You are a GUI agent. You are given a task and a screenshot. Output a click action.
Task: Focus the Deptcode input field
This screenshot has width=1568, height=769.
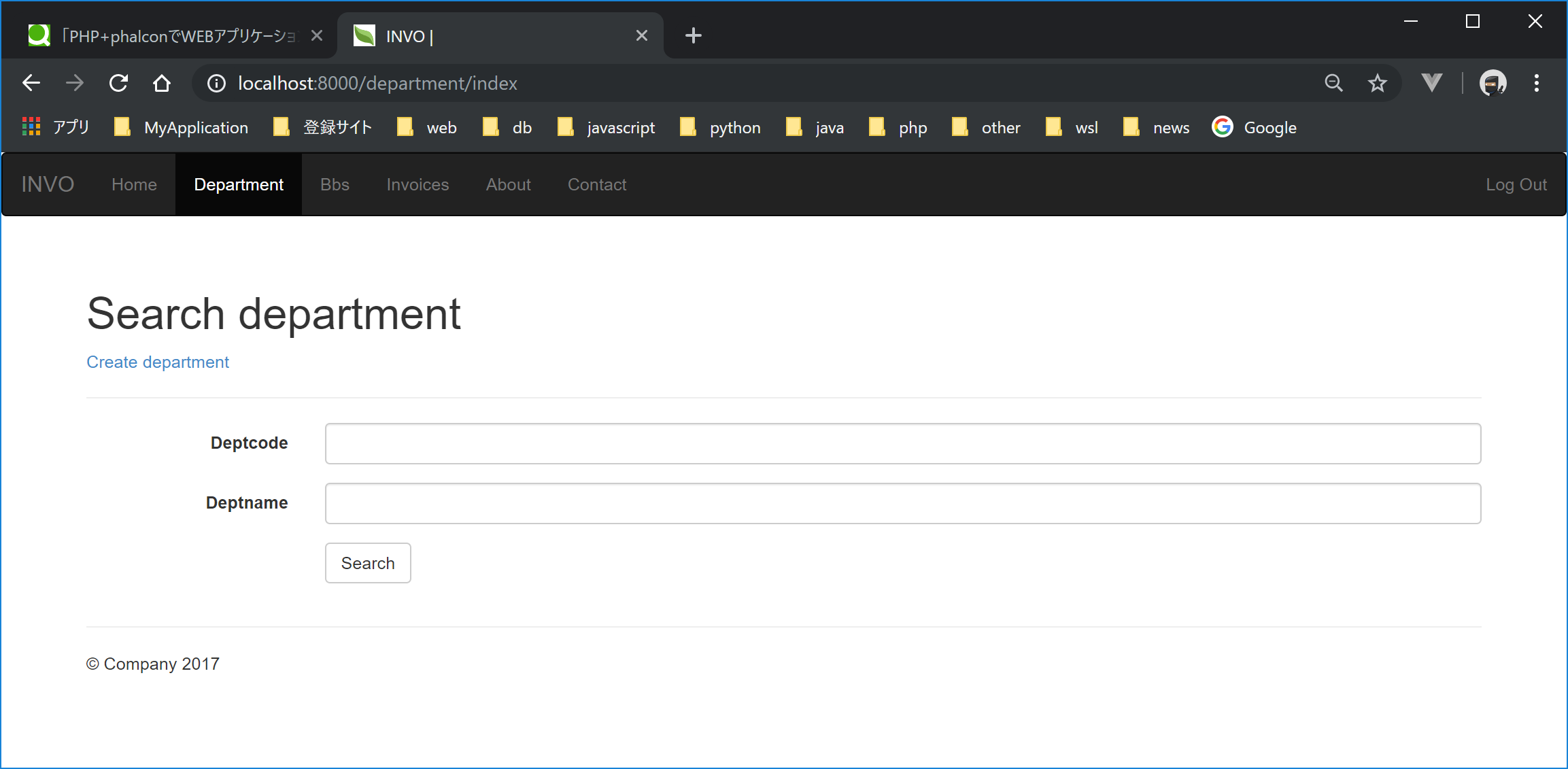tap(902, 443)
